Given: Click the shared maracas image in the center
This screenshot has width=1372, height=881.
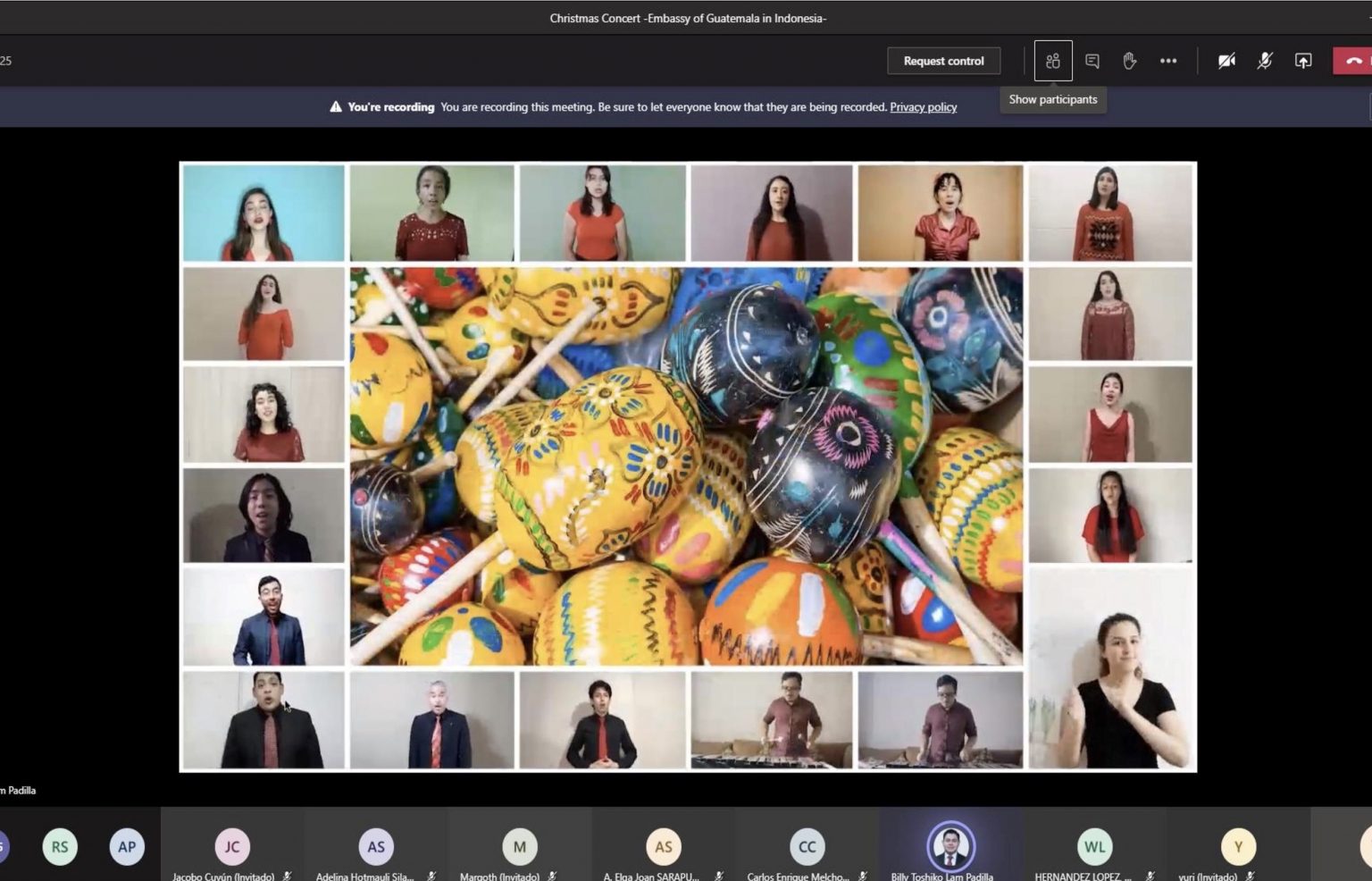Looking at the screenshot, I should (686, 466).
